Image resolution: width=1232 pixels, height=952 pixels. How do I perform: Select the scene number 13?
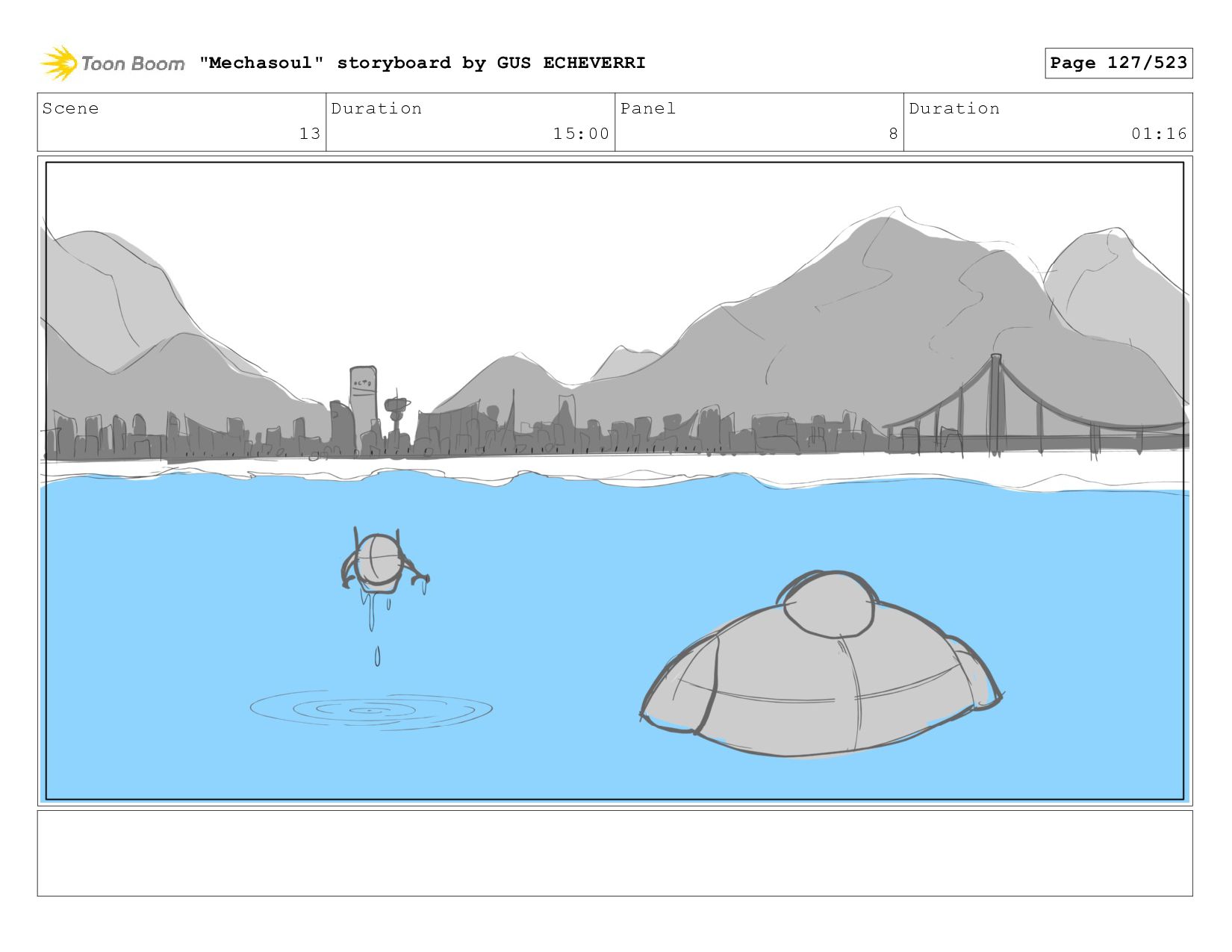pyautogui.click(x=310, y=134)
